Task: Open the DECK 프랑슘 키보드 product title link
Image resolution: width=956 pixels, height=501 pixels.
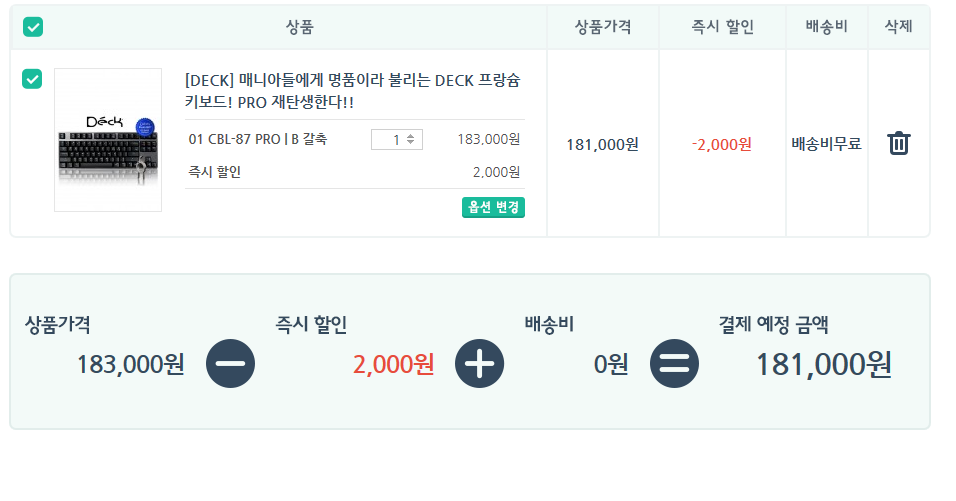Action: point(353,91)
